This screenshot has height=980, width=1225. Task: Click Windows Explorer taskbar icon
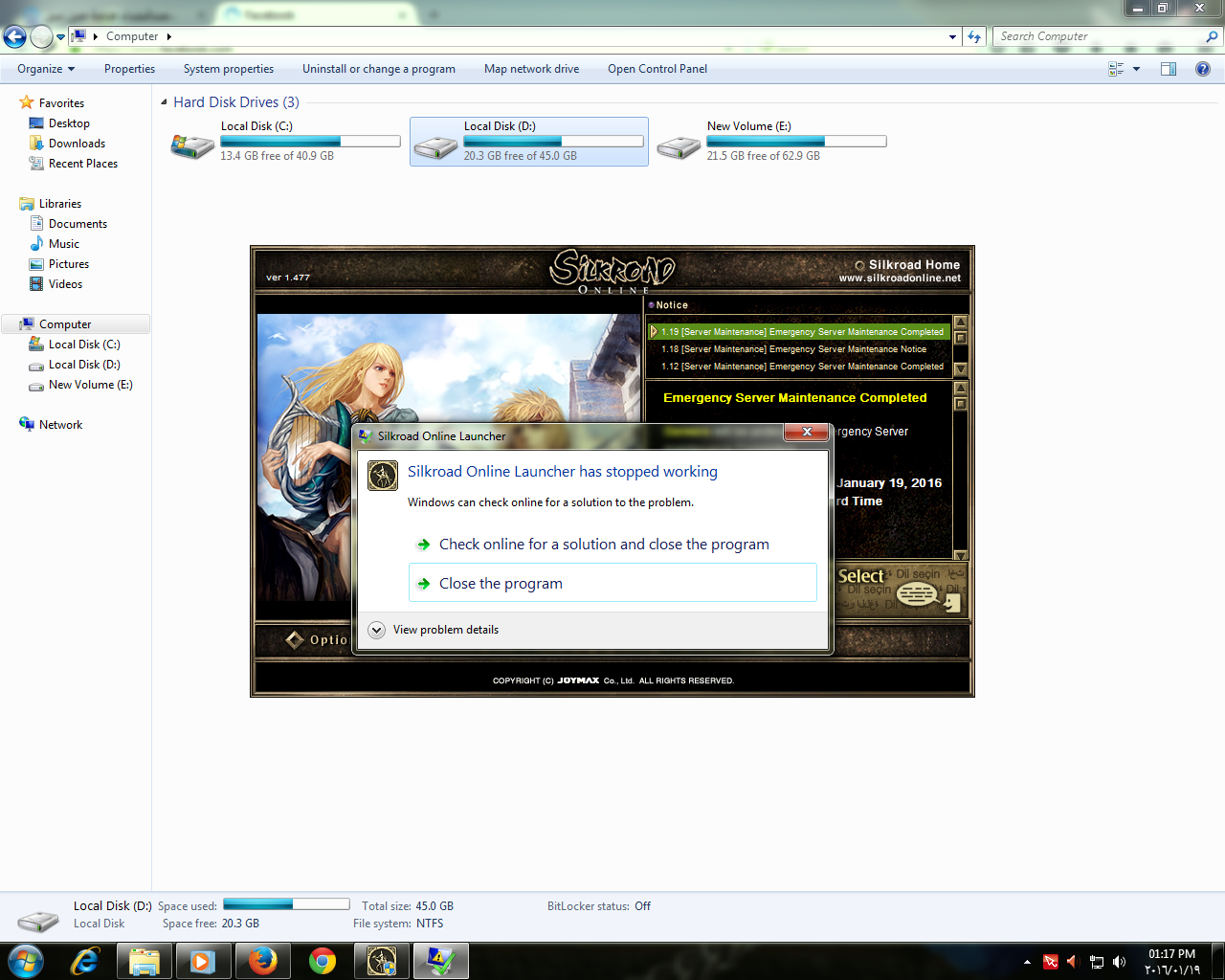[x=144, y=961]
